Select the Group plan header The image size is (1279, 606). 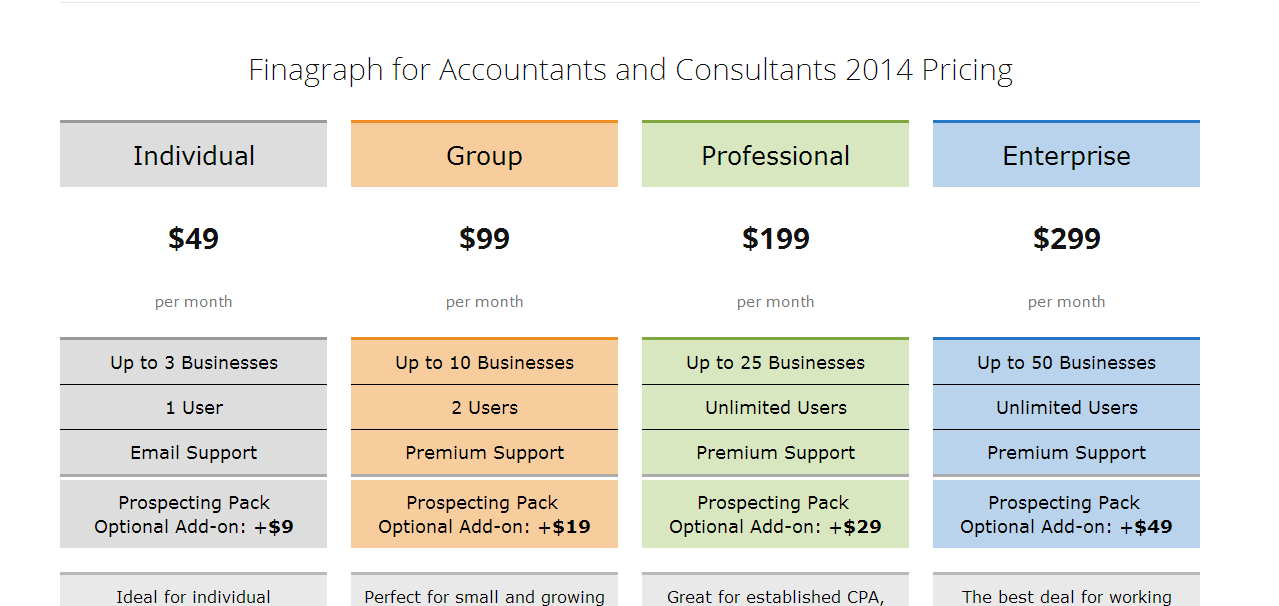(x=484, y=154)
